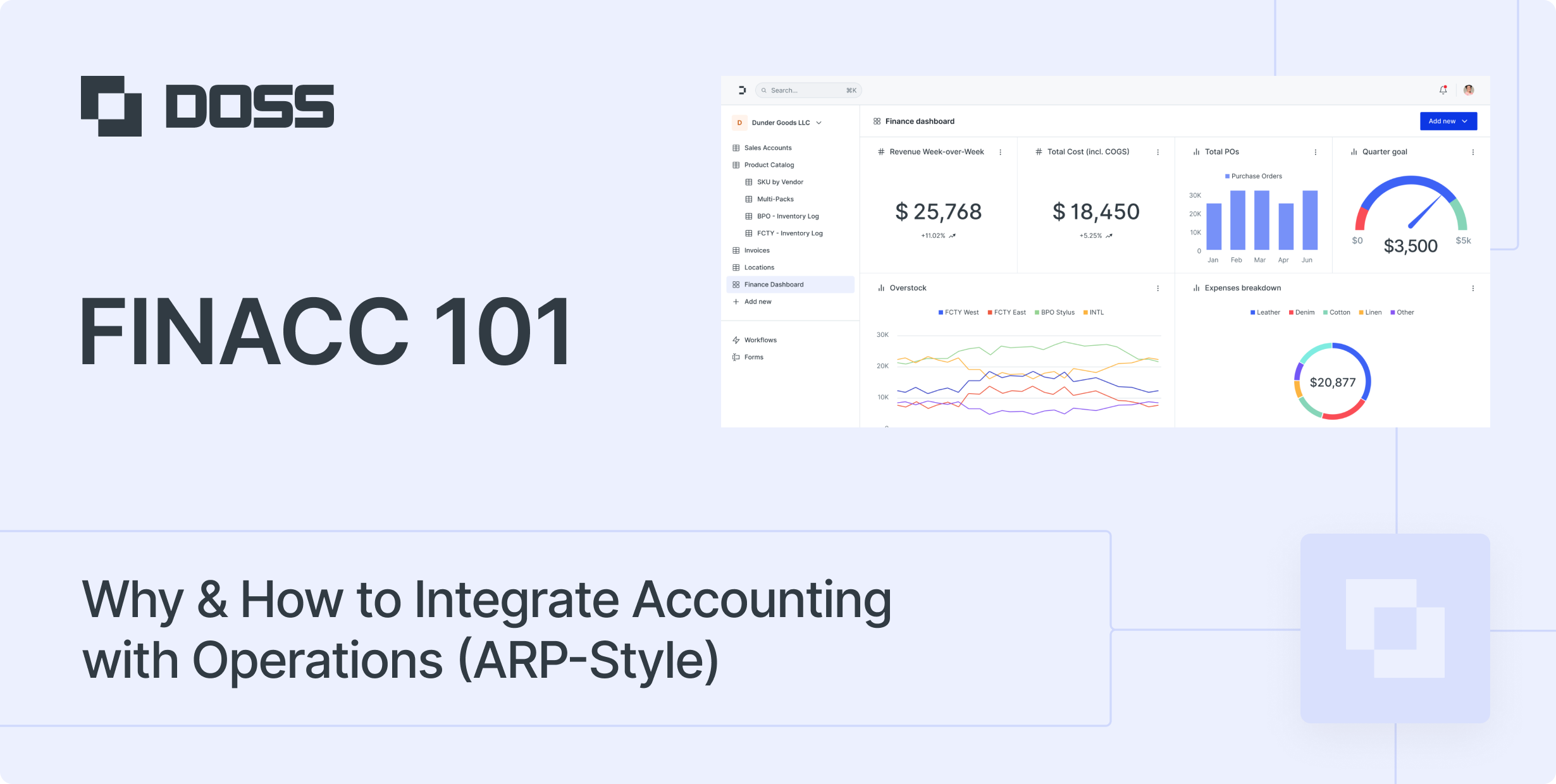Viewport: 1556px width, 784px height.
Task: Open Total Cost card three-dot menu
Action: pos(1158,152)
